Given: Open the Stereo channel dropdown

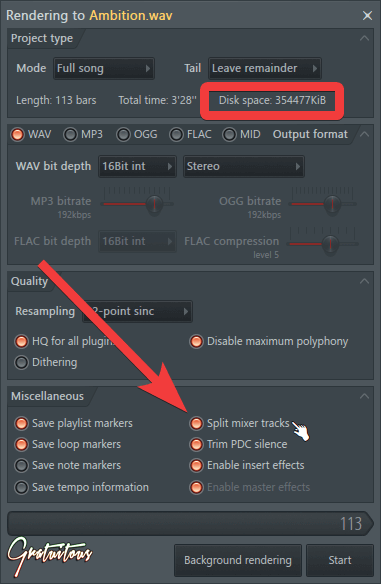Looking at the screenshot, I should 244,166.
